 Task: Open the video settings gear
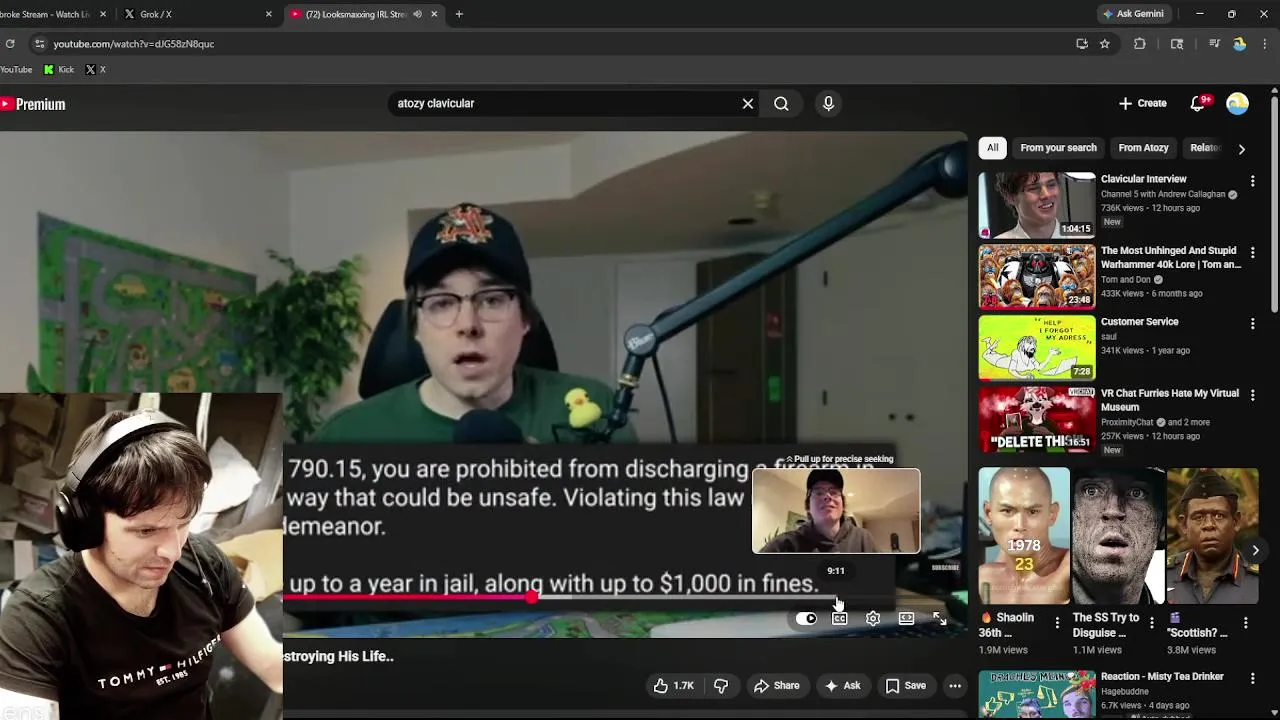tap(873, 619)
